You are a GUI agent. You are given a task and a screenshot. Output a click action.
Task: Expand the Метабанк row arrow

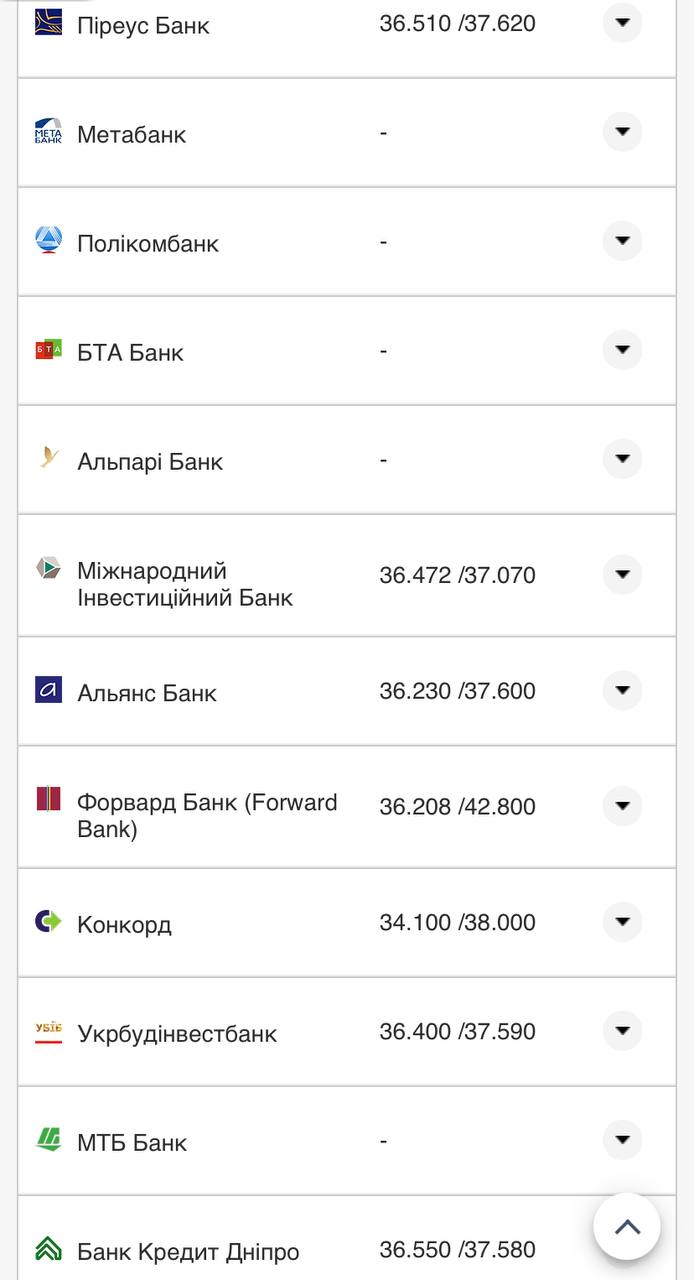(622, 131)
